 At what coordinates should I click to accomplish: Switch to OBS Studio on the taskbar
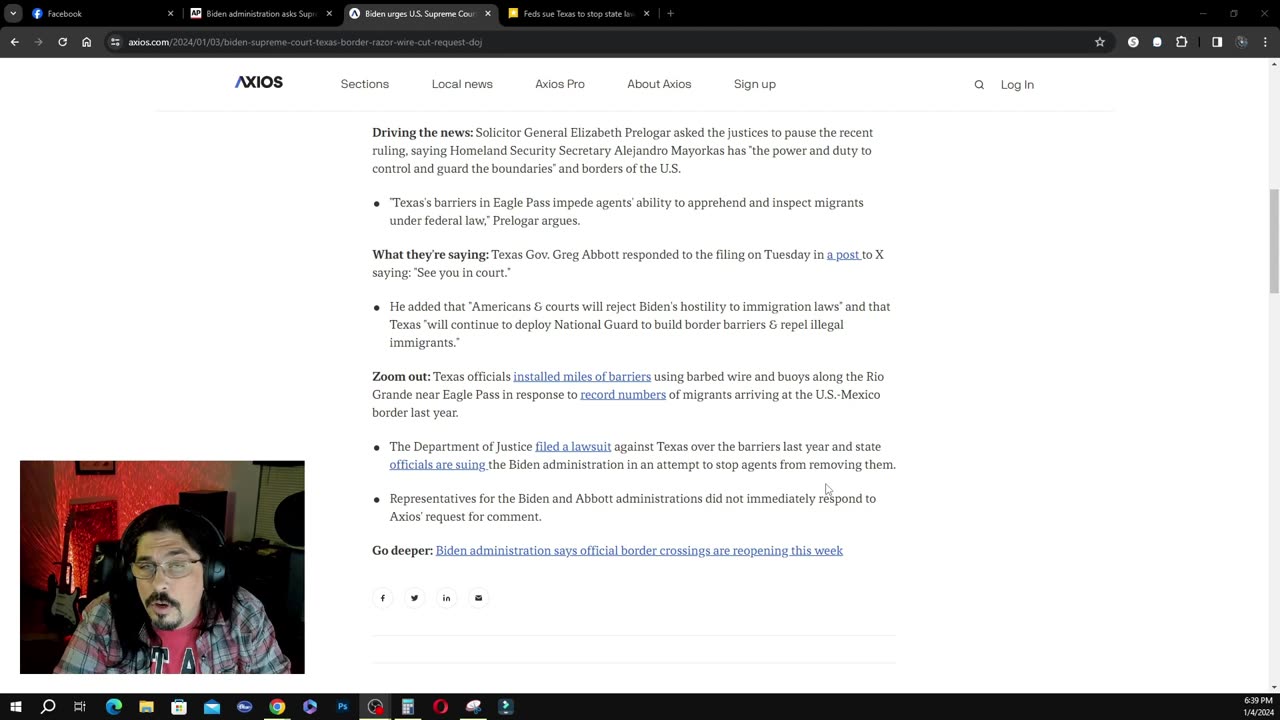375,707
